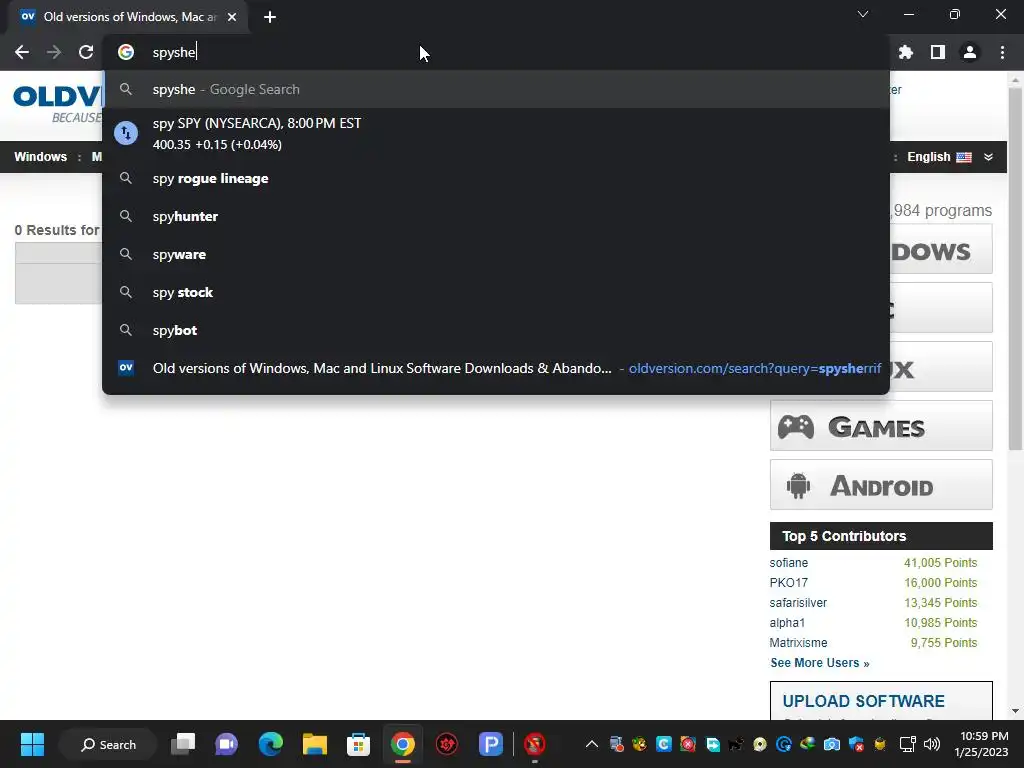Toggle the Chrome side panel icon
This screenshot has width=1024, height=768.
(x=938, y=52)
